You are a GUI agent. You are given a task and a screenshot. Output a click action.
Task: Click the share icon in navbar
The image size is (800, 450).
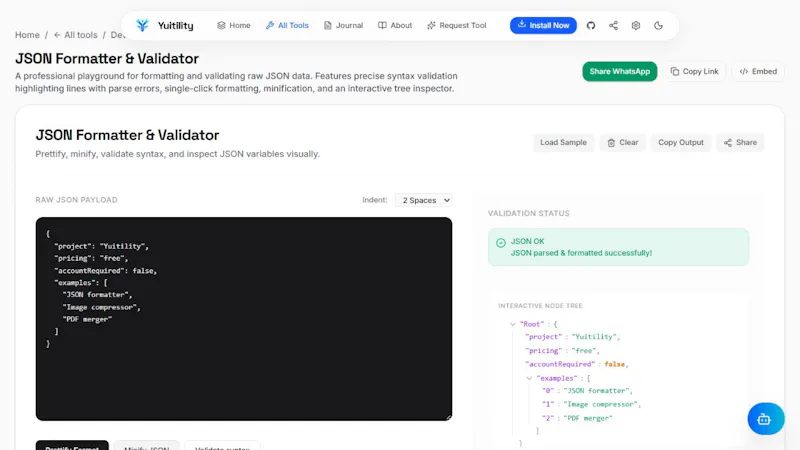613,26
